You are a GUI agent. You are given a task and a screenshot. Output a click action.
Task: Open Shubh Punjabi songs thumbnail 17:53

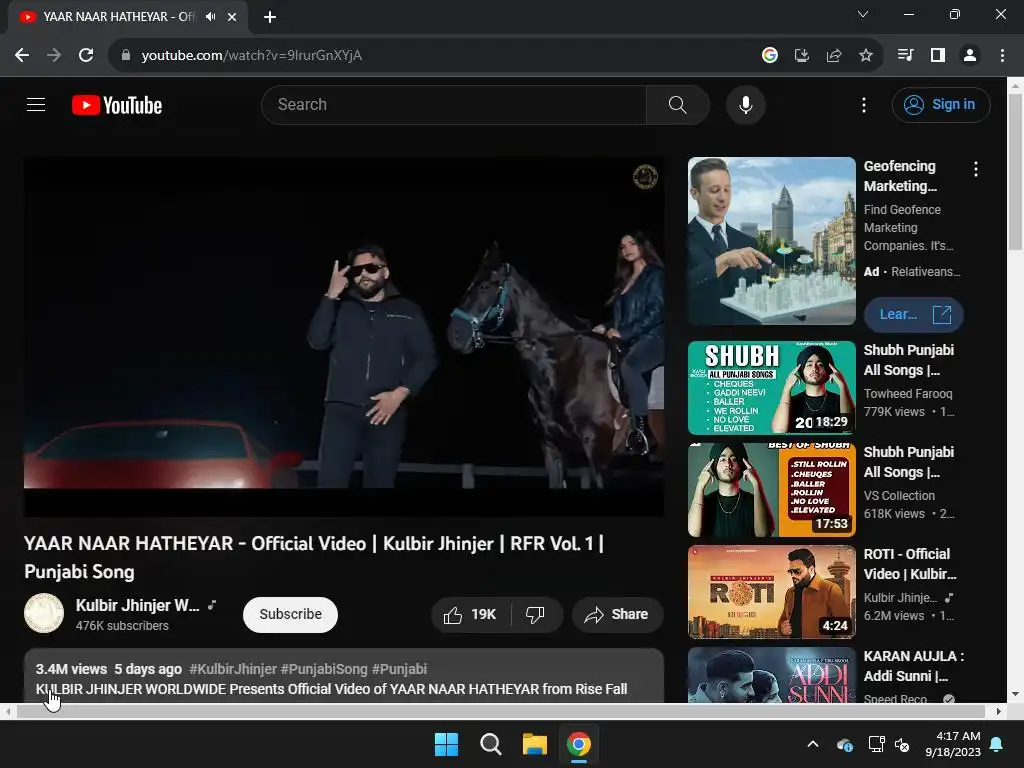[x=771, y=490]
